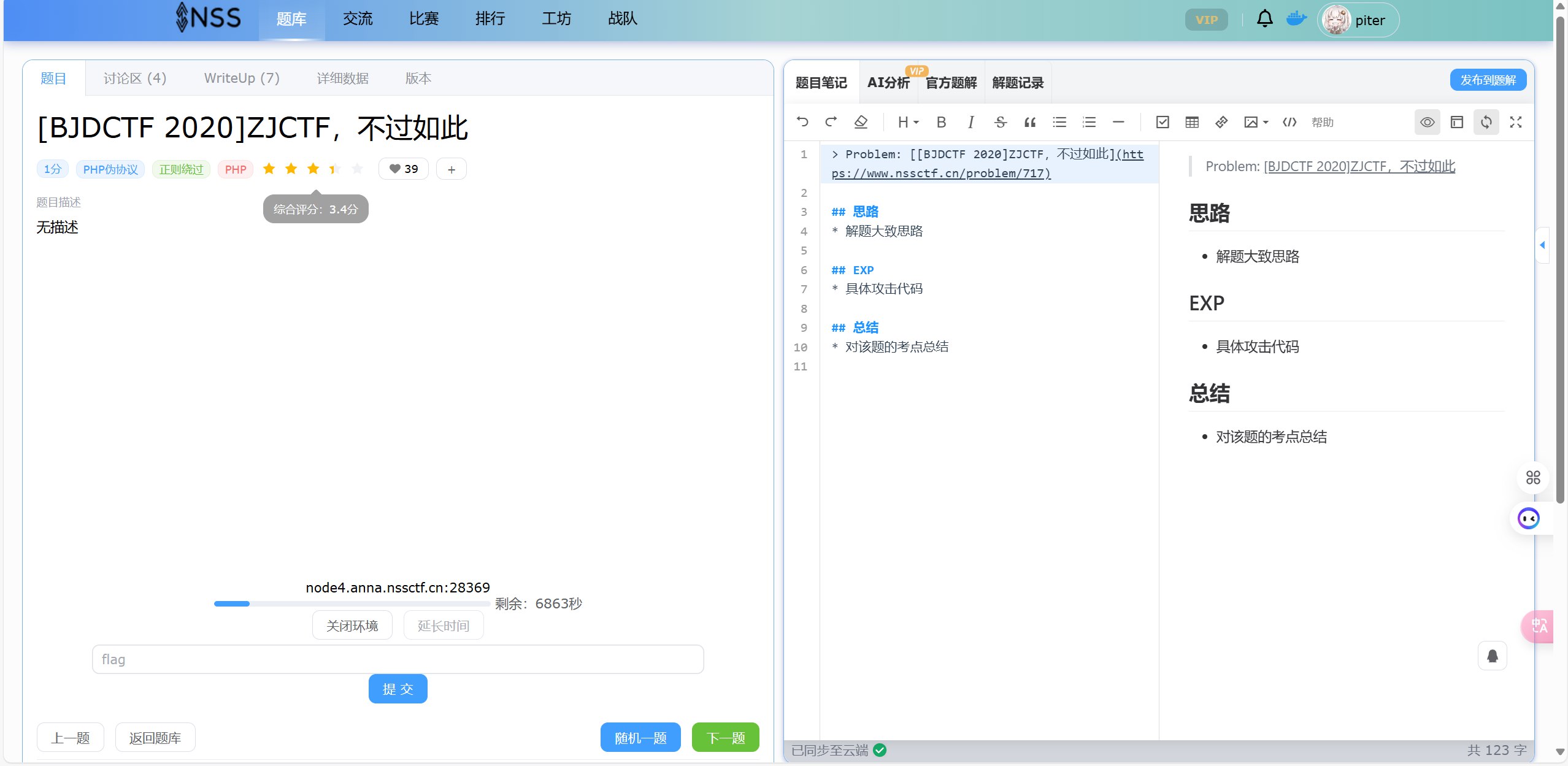Apply bold formatting in the notes editor
The image size is (1568, 766).
click(941, 122)
